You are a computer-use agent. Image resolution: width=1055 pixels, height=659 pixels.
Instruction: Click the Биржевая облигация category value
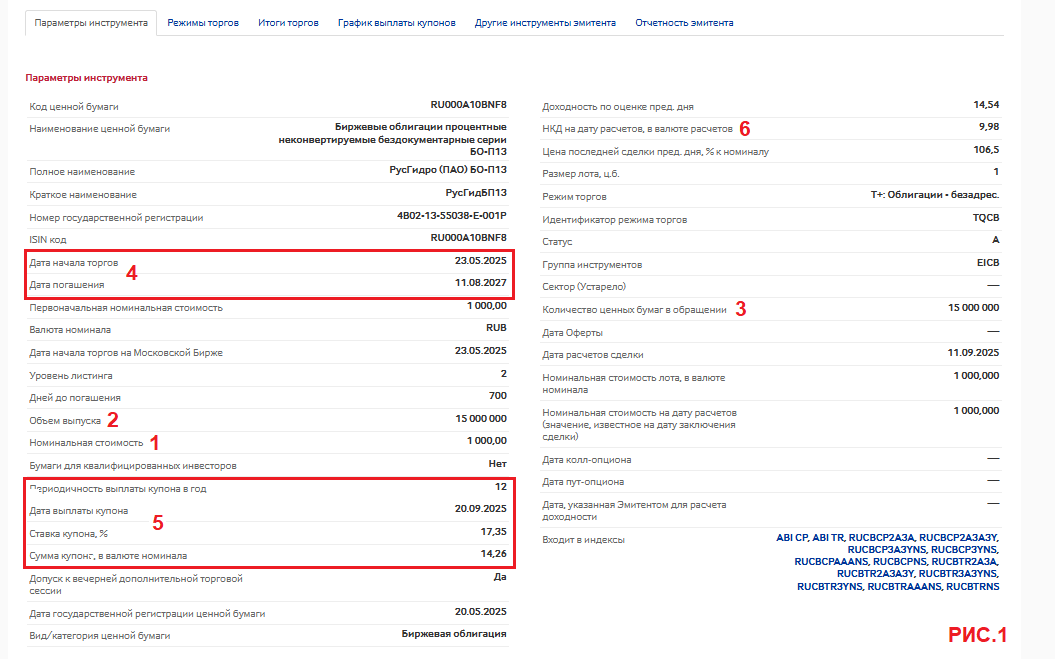tap(454, 634)
